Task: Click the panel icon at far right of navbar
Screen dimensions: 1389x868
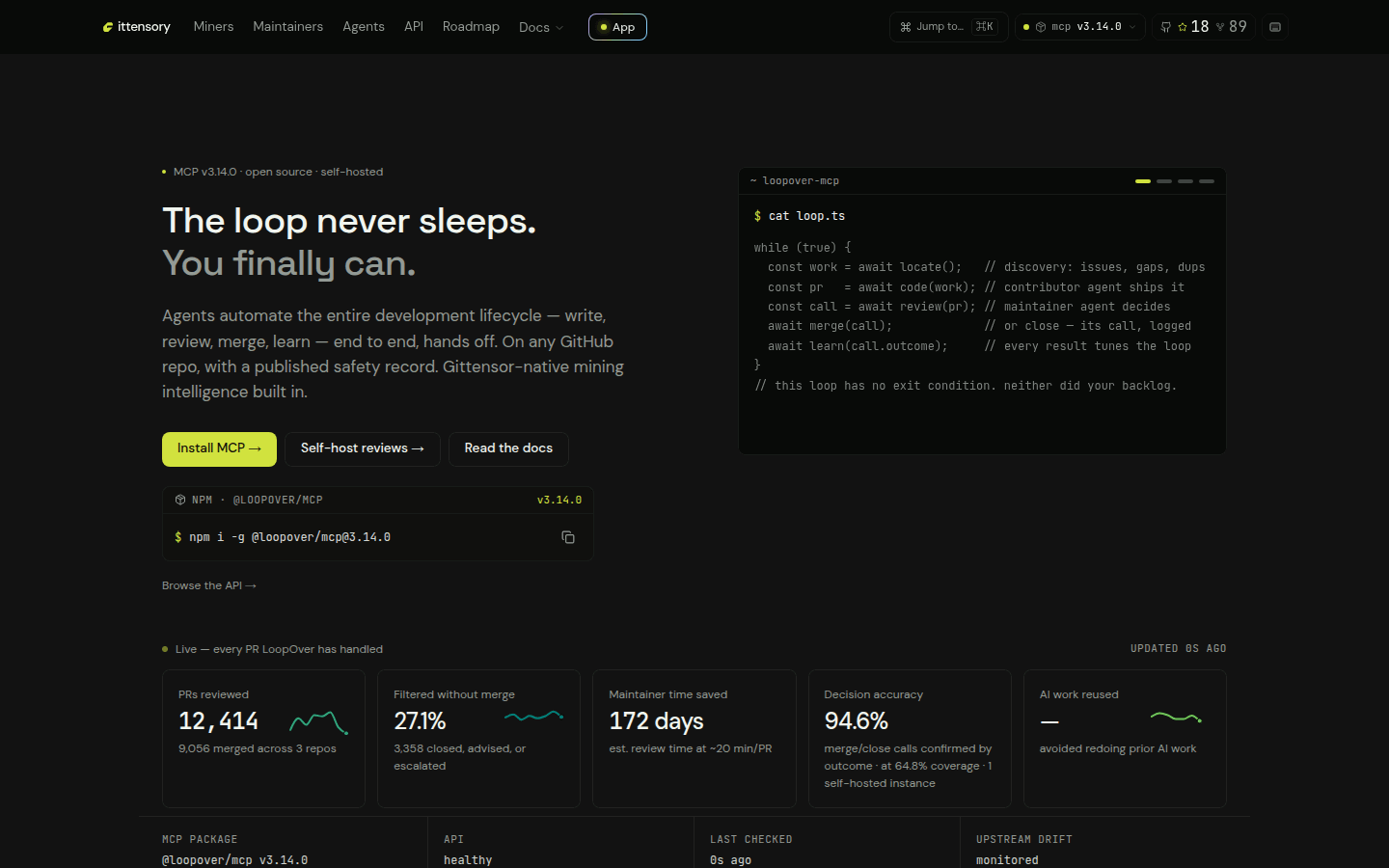Action: click(x=1275, y=27)
